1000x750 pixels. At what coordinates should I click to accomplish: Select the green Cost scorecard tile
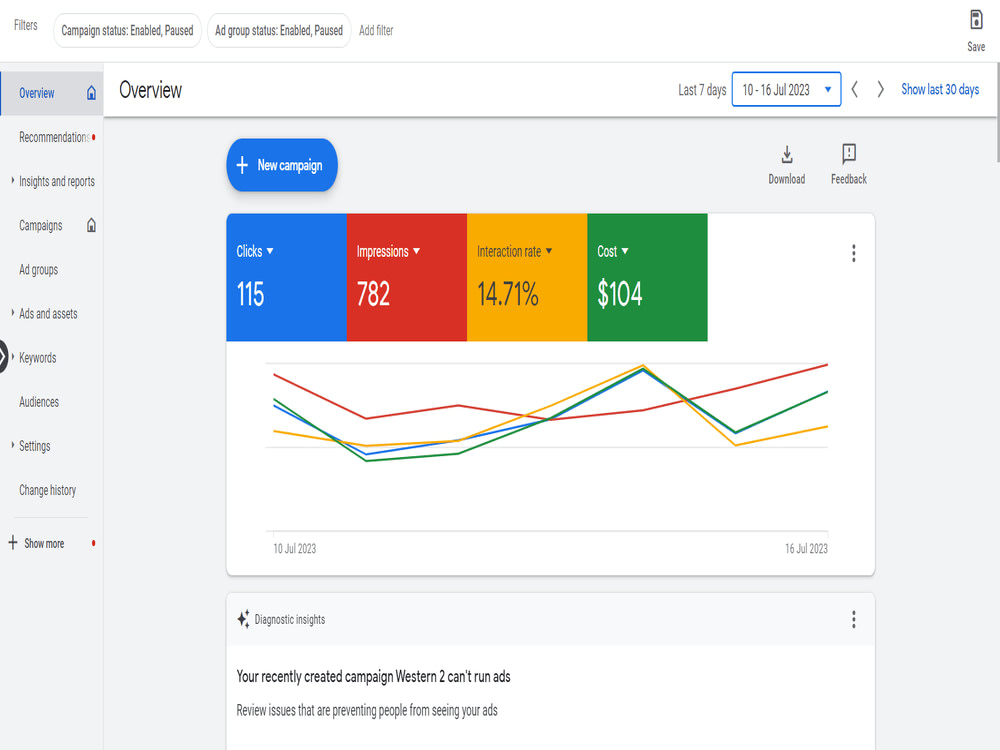[647, 277]
